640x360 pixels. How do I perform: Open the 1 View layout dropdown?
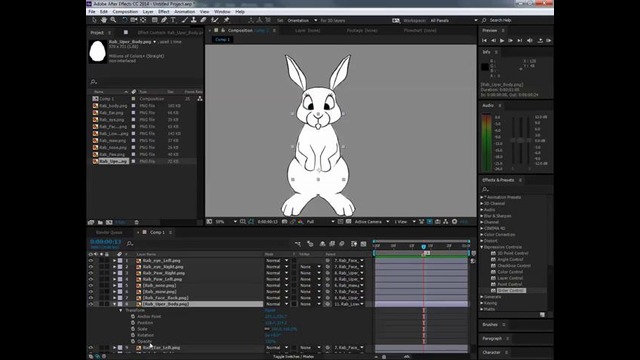pyautogui.click(x=404, y=222)
